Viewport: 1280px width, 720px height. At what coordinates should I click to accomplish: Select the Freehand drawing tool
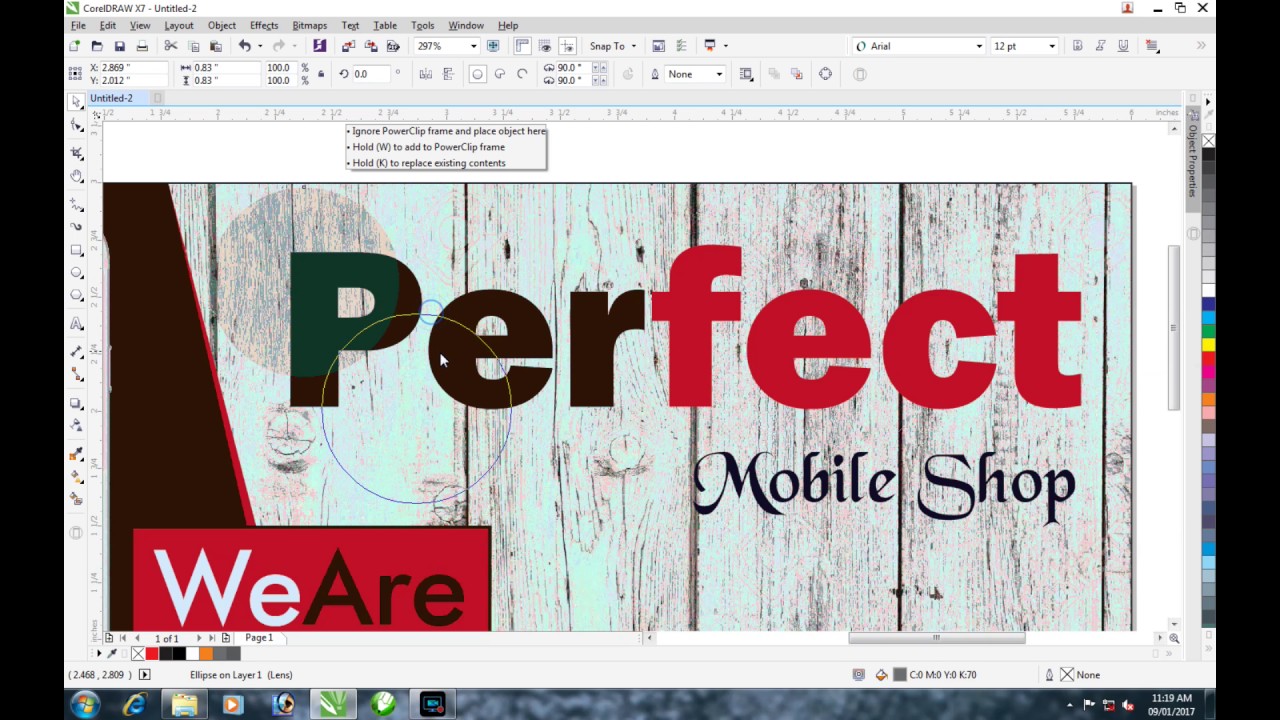pyautogui.click(x=76, y=204)
